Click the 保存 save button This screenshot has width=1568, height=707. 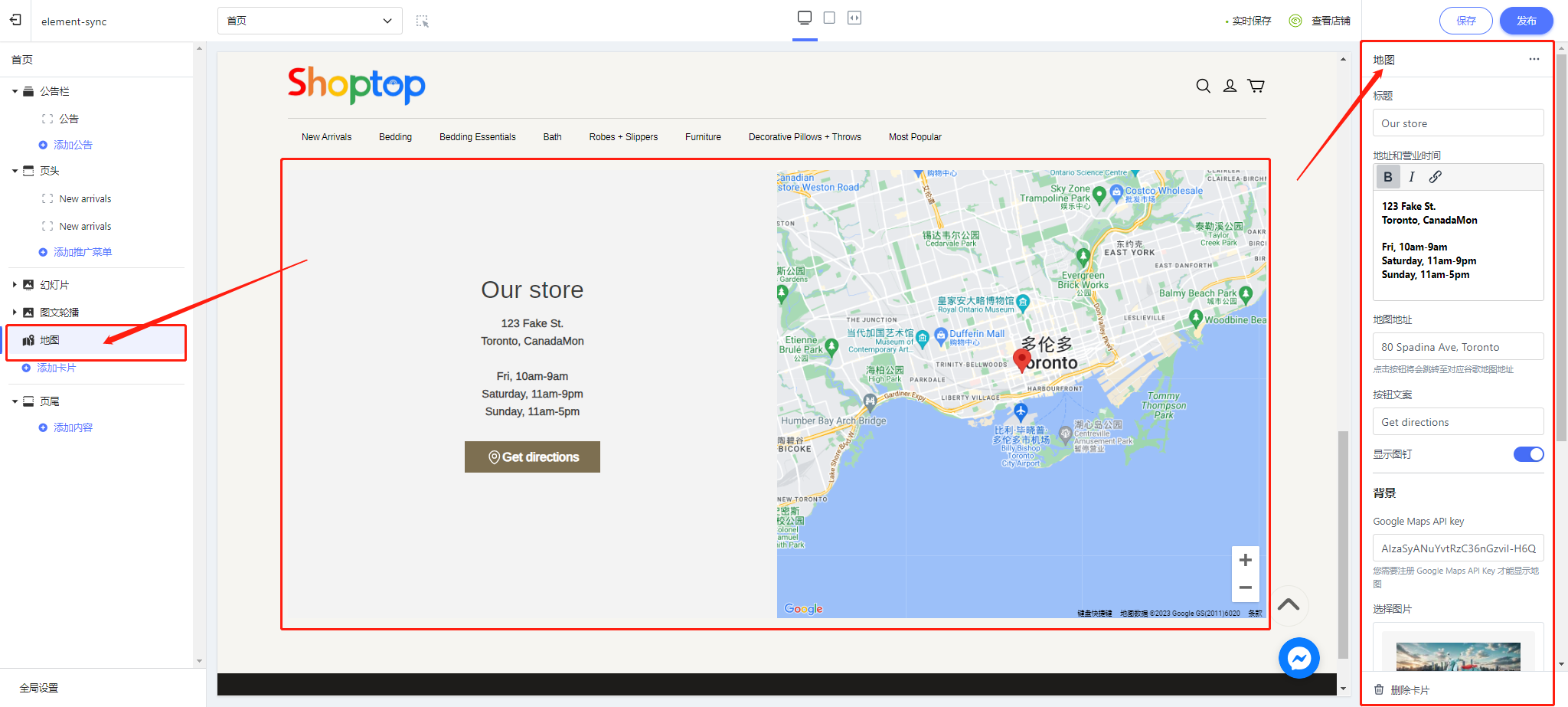(x=1466, y=21)
